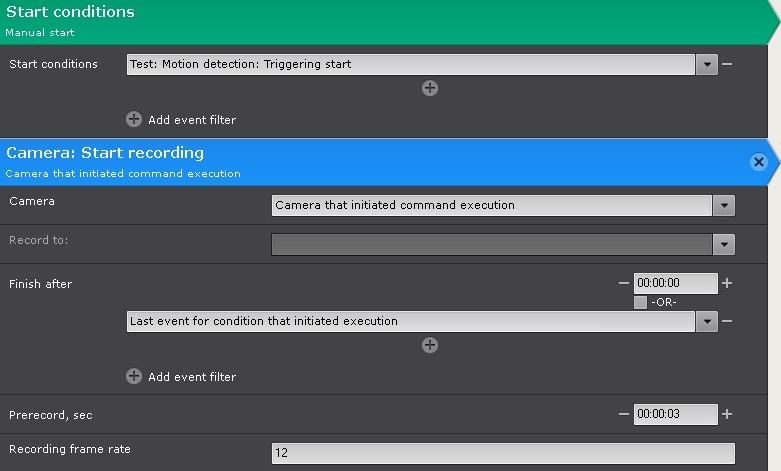
Task: Enable the -OR- checkbox
Action: pyautogui.click(x=640, y=302)
